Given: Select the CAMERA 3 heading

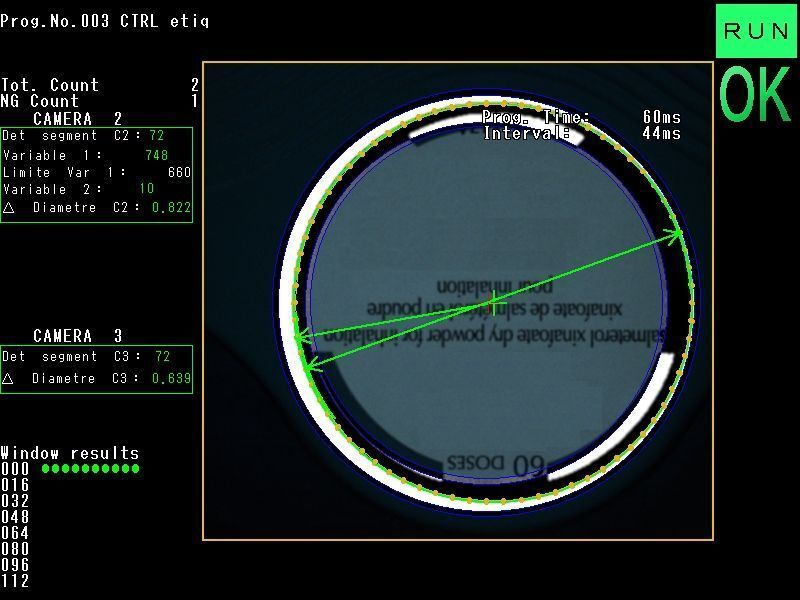Looking at the screenshot, I should pyautogui.click(x=78, y=336).
